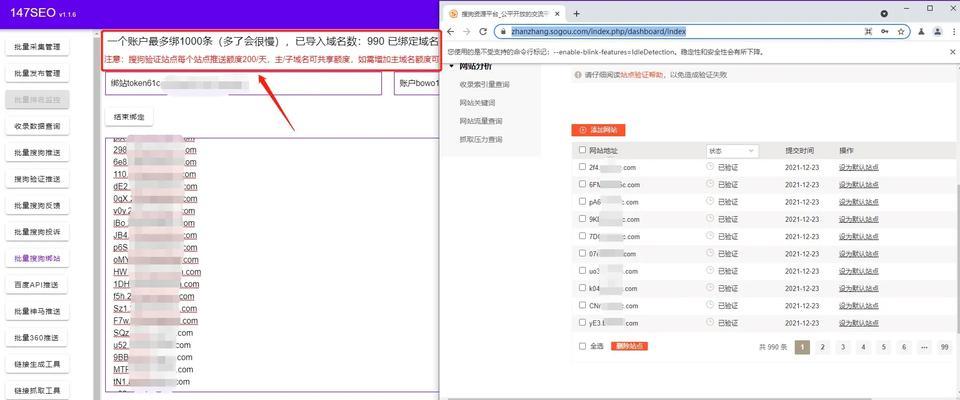Open 批量搜狗推送 in 147SEO sidebar

[37, 153]
